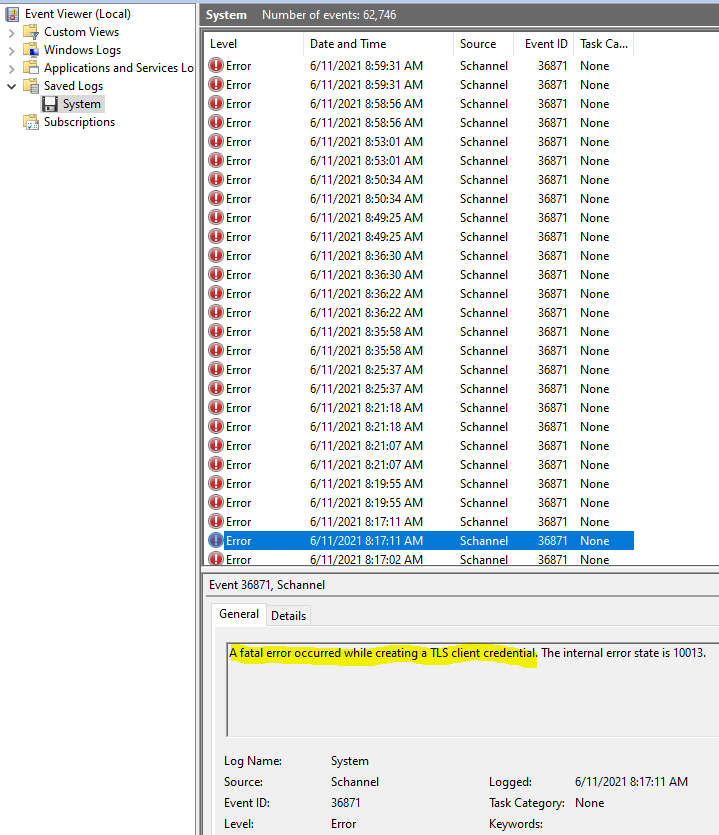Image resolution: width=719 pixels, height=835 pixels.
Task: Select the System saved log disk icon
Action: (49, 104)
